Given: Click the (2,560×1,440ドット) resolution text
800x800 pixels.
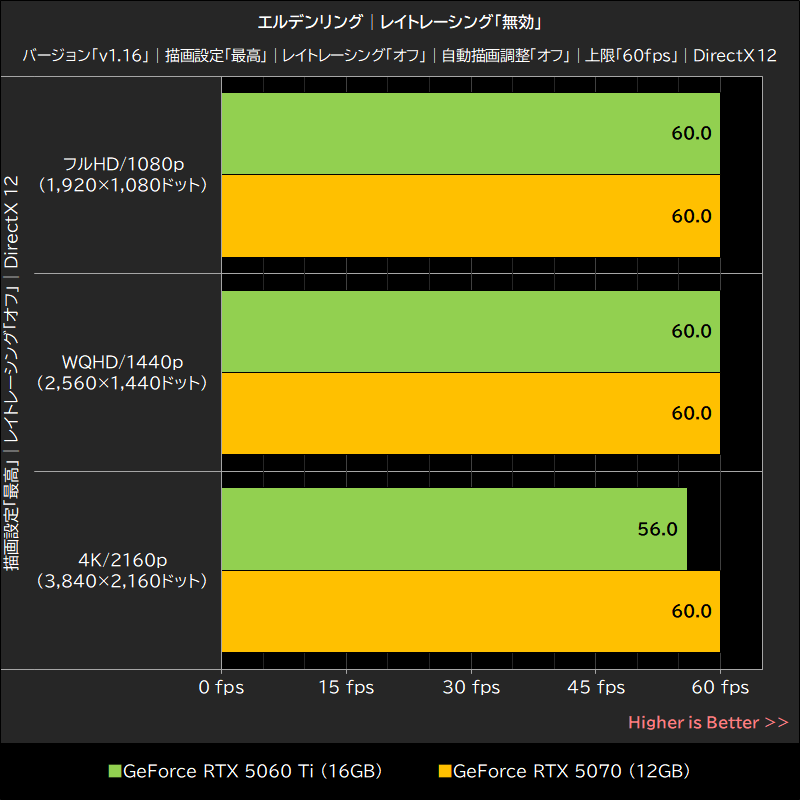Looking at the screenshot, I should pos(122,383).
